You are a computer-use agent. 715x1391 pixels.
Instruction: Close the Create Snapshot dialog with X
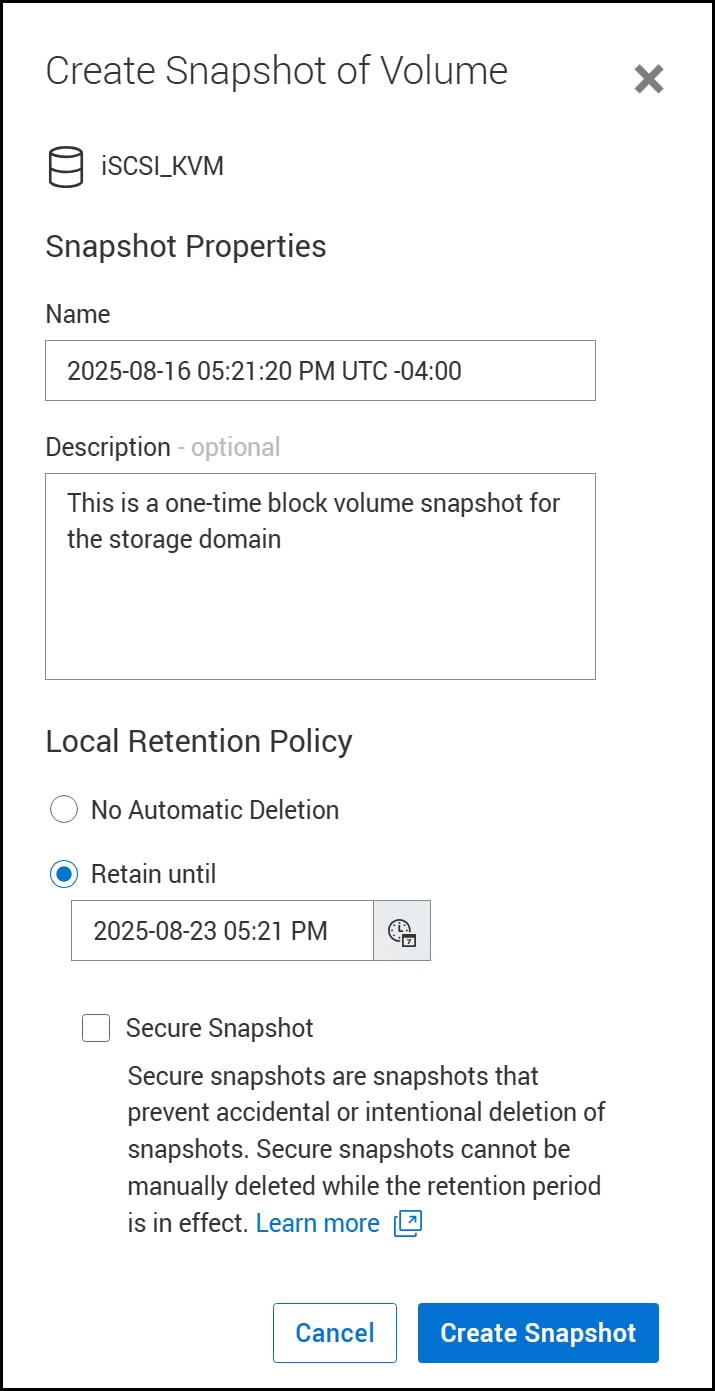[x=649, y=79]
